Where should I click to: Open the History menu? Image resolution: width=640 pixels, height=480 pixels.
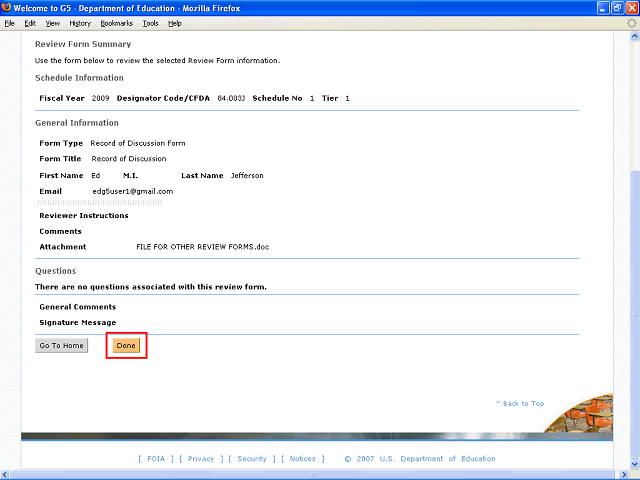(x=80, y=23)
